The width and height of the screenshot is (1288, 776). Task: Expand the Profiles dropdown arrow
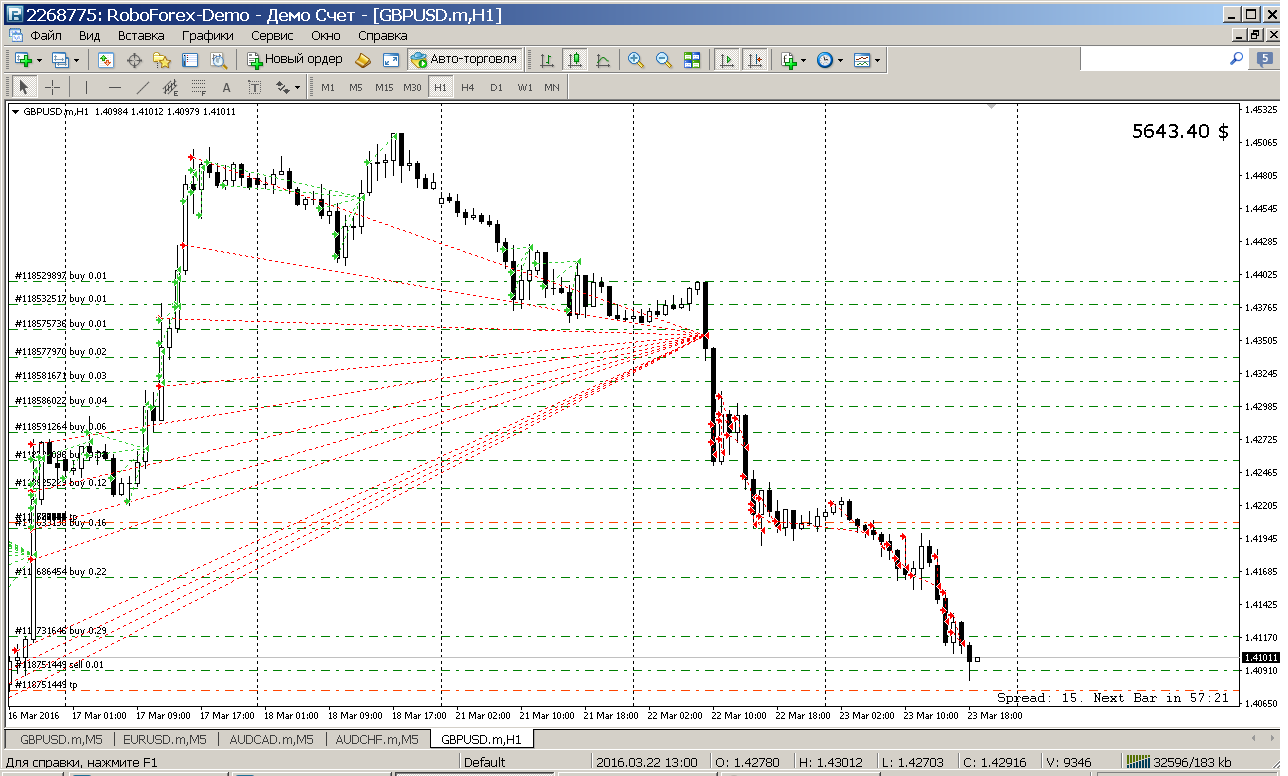point(76,60)
